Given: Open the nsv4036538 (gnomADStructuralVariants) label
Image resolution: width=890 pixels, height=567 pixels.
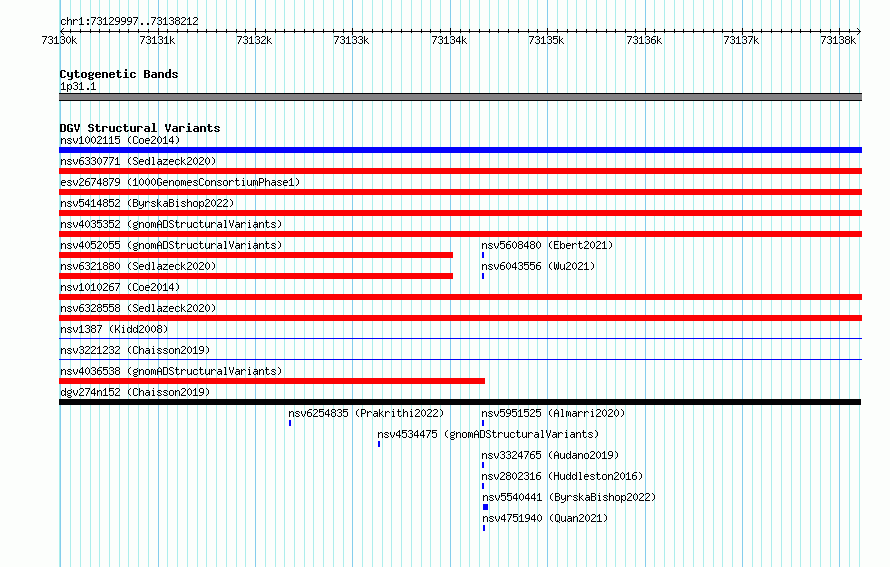Looking at the screenshot, I should (171, 371).
